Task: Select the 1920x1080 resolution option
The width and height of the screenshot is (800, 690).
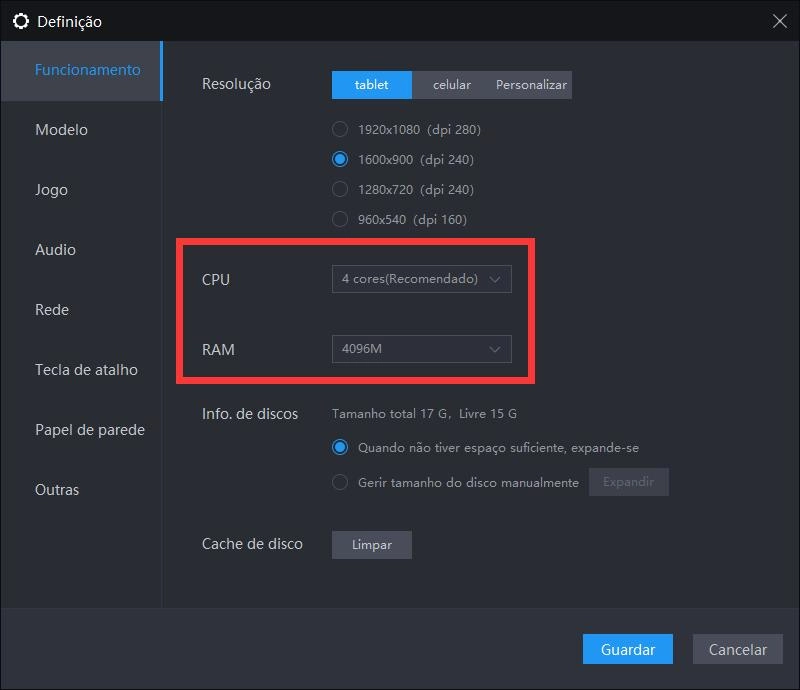Action: (338, 129)
